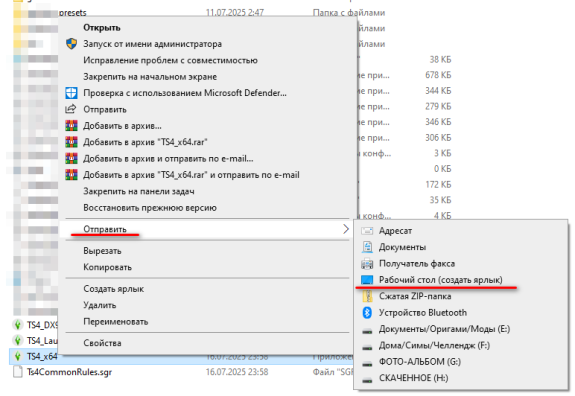This screenshot has width=575, height=396.
Task: Click Ts4CommonRules.sgr date 16.07.2025 23:58
Action: coord(237,372)
